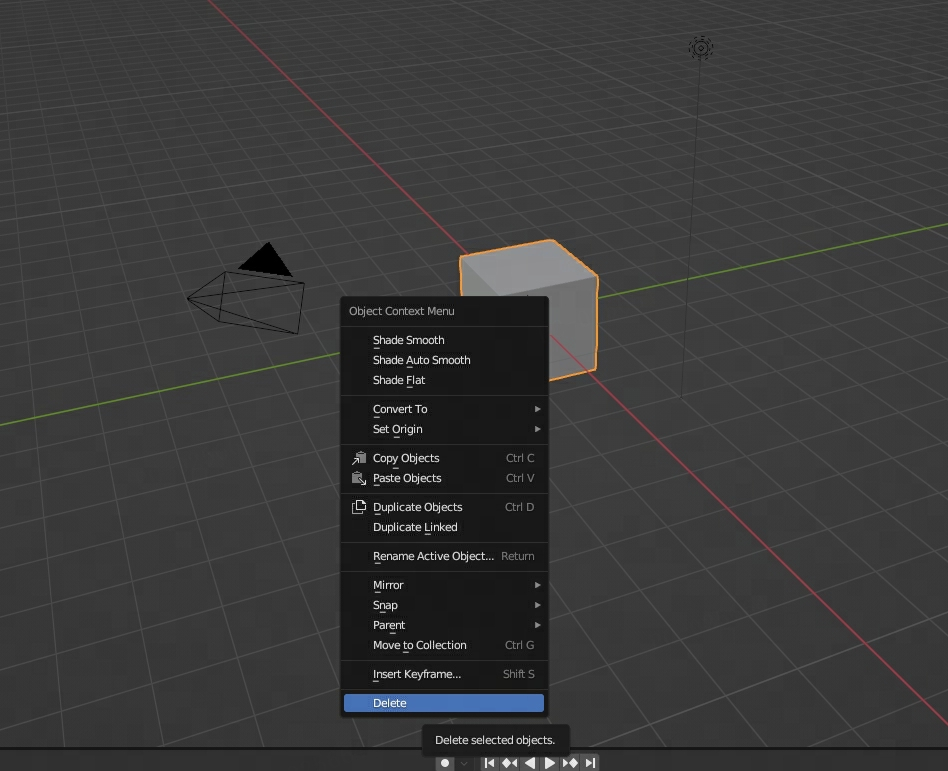Choose Shade Smooth from context menu
The height and width of the screenshot is (771, 948).
(409, 340)
